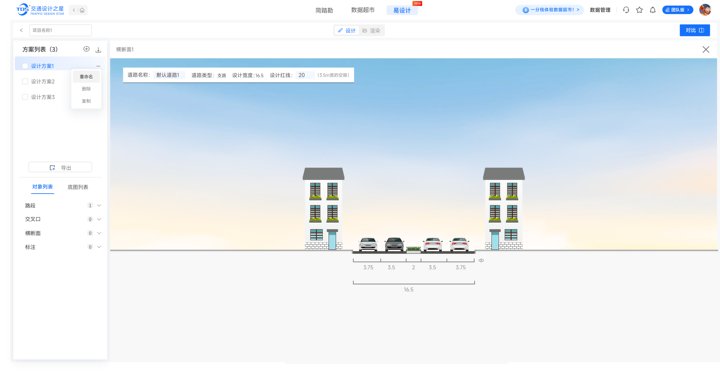
Task: Check the 设计方案3 checkbox
Action: pos(25,97)
